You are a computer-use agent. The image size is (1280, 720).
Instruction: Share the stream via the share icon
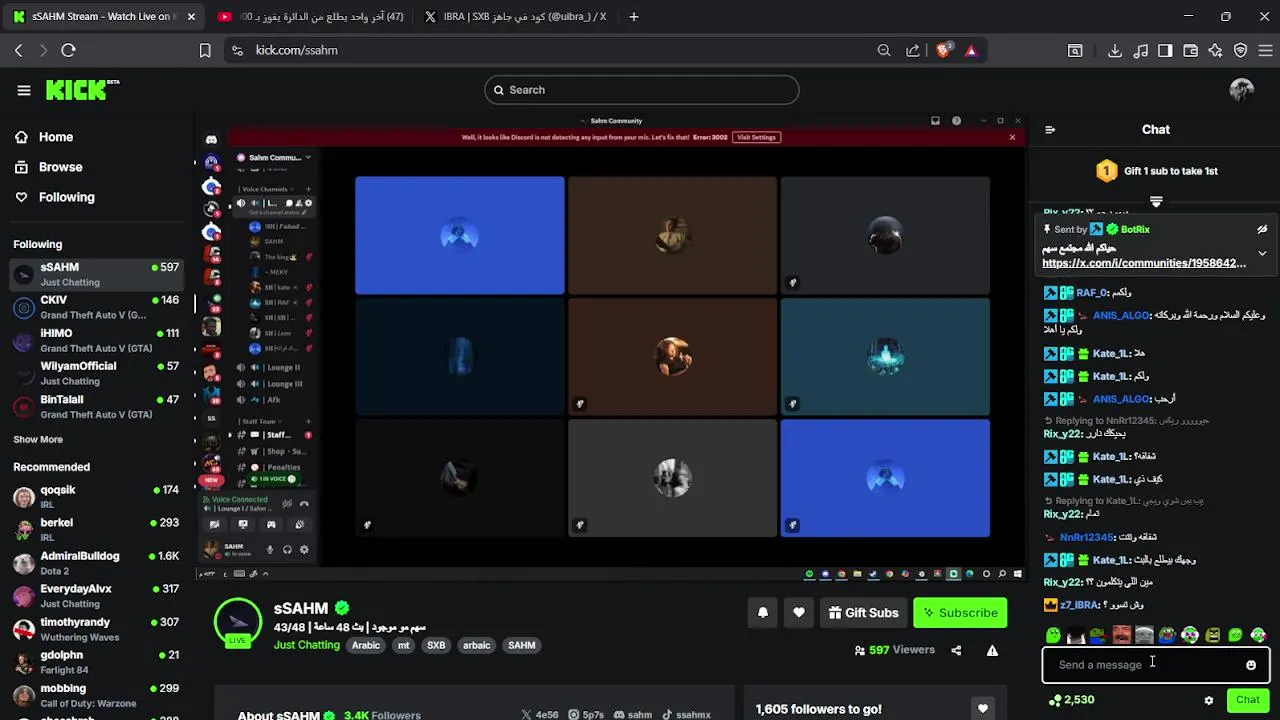tap(956, 650)
